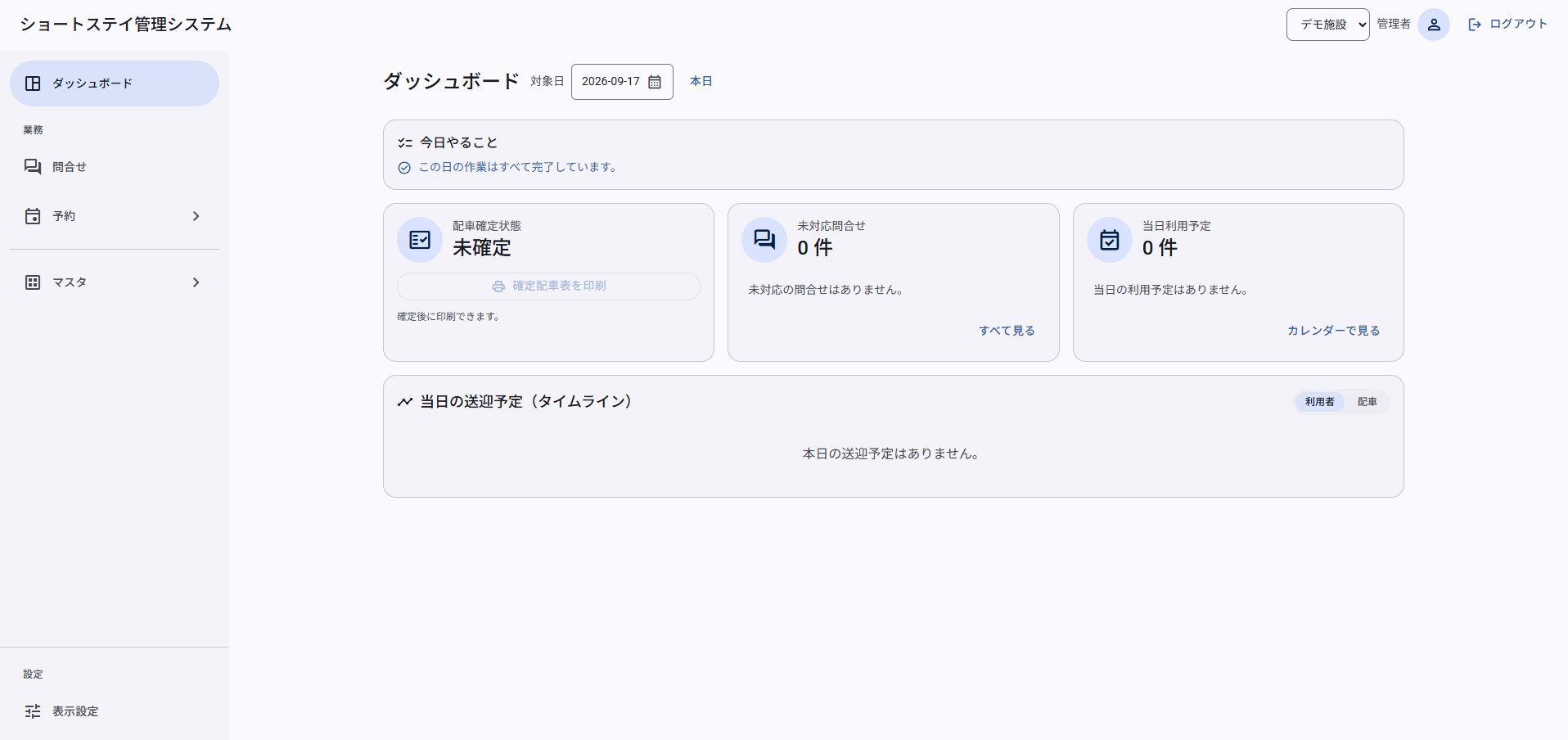1568x740 pixels.
Task: Click the 対象日 date input field
Action: (x=622, y=82)
